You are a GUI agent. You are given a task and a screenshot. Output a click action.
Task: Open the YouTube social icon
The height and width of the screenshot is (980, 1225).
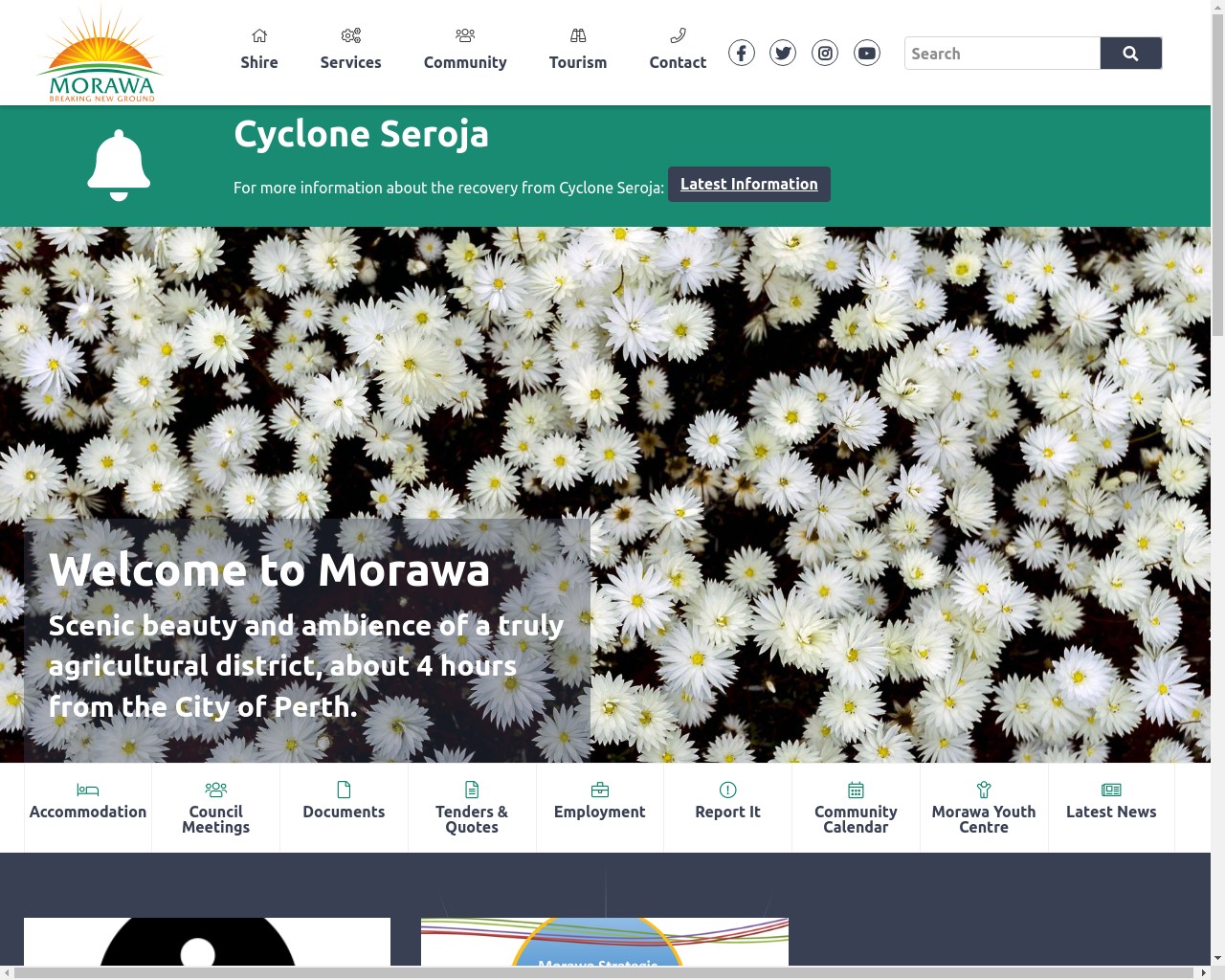pyautogui.click(x=867, y=53)
